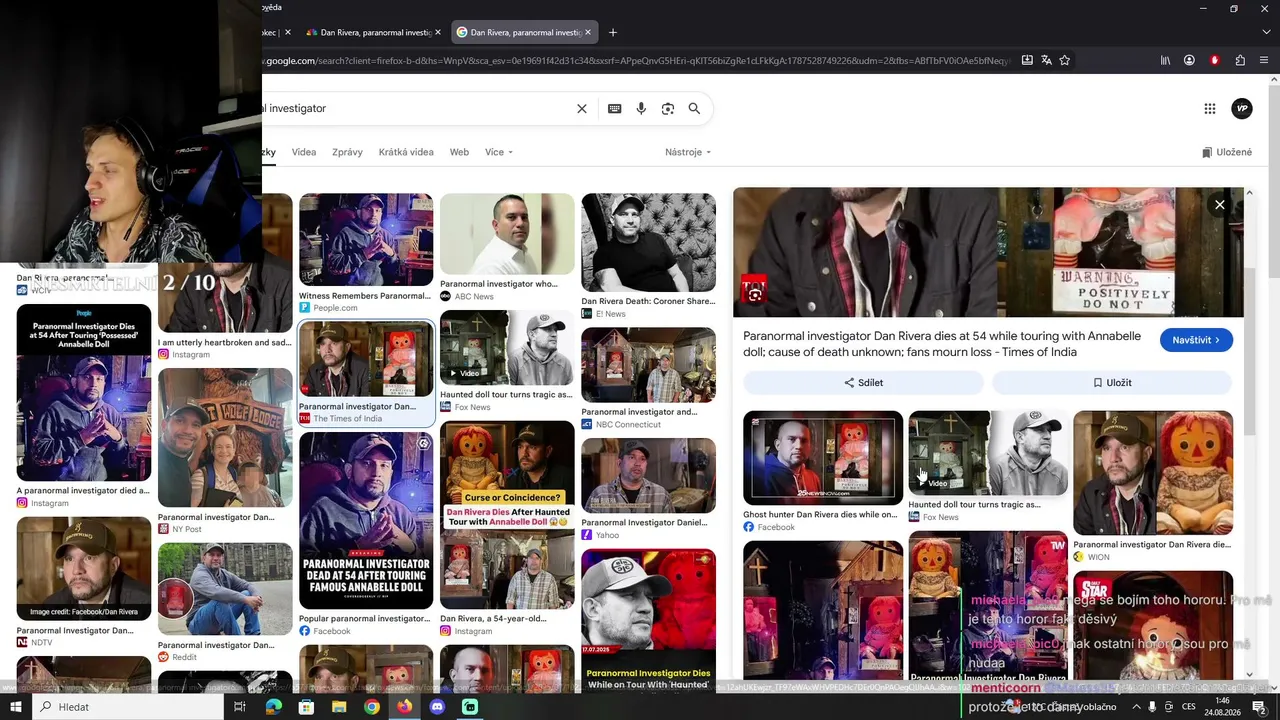Open the Curse or Coincidence Instagram result

pos(507,515)
